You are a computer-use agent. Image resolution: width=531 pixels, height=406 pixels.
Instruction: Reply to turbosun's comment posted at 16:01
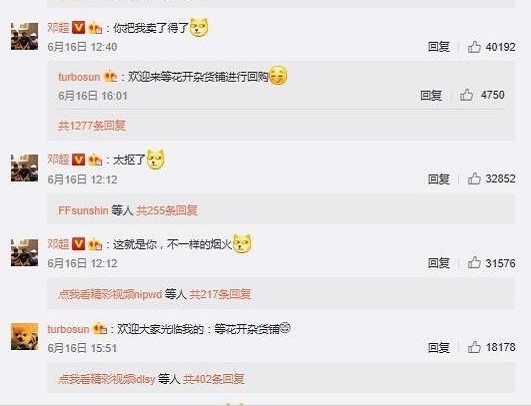pos(431,95)
